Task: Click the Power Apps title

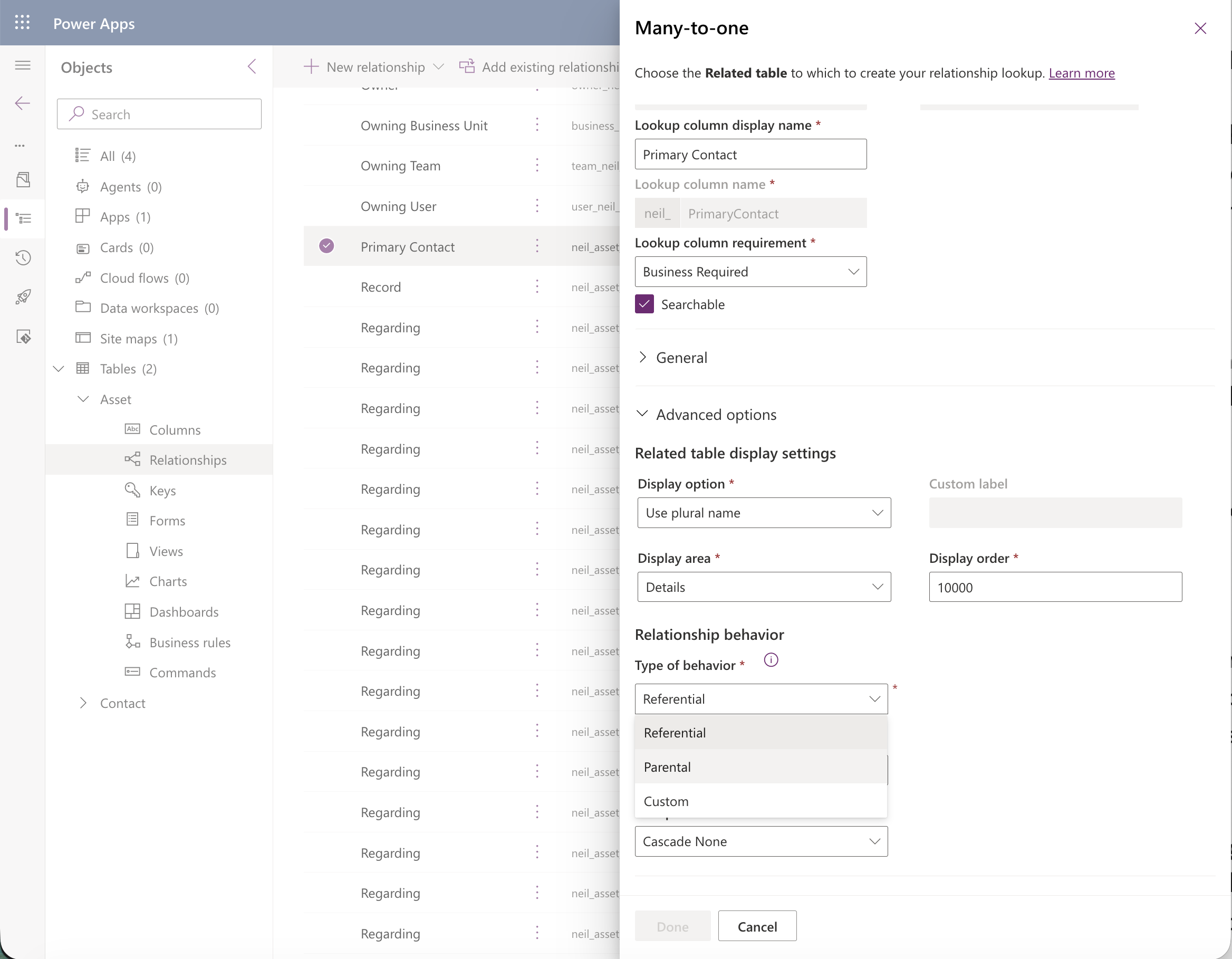Action: coord(94,23)
